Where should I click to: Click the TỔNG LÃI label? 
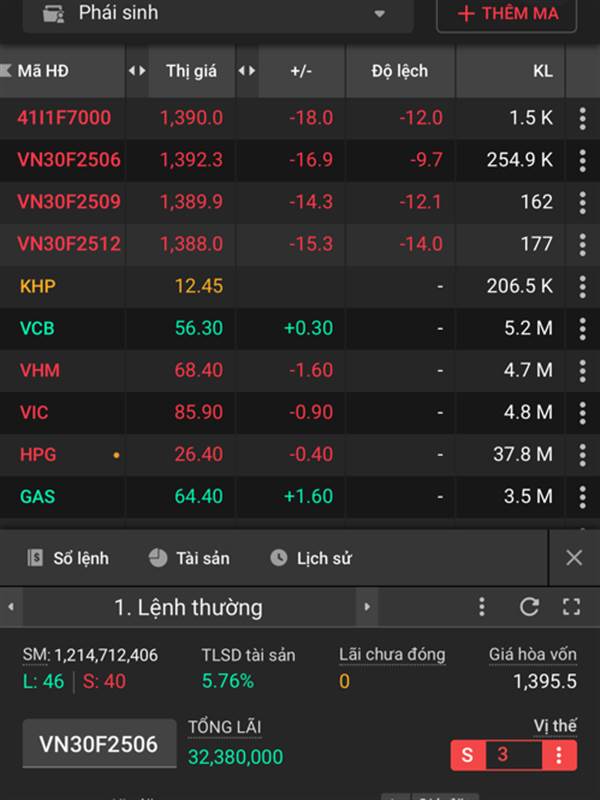coord(224,728)
